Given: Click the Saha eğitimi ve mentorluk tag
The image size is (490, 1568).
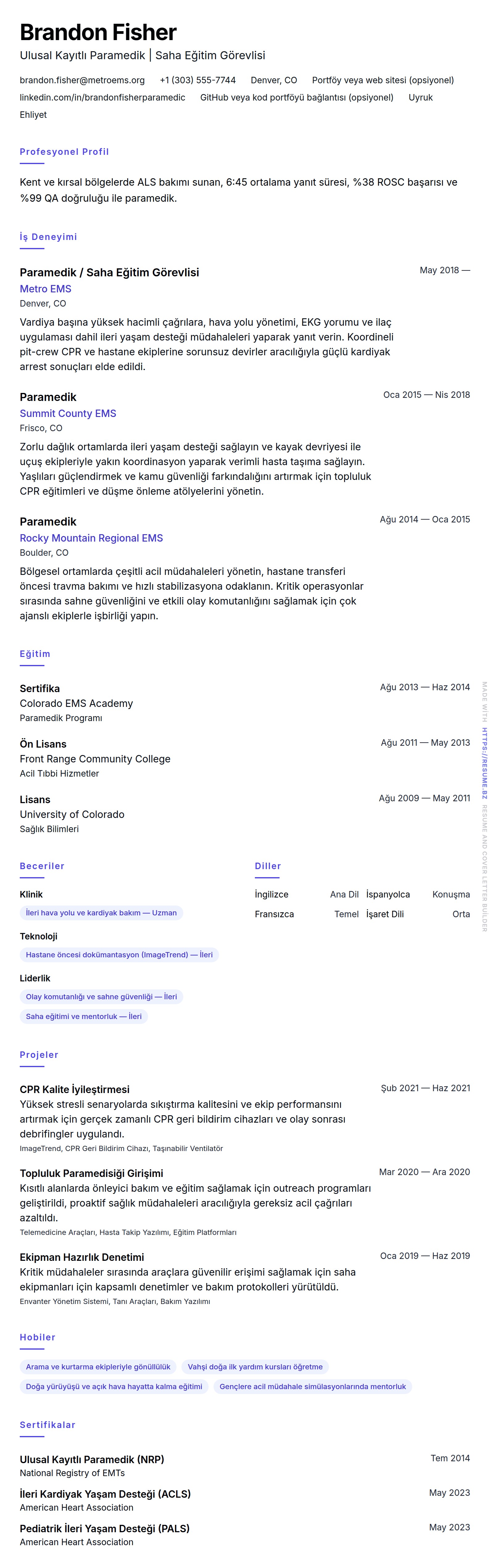Looking at the screenshot, I should (x=83, y=1016).
